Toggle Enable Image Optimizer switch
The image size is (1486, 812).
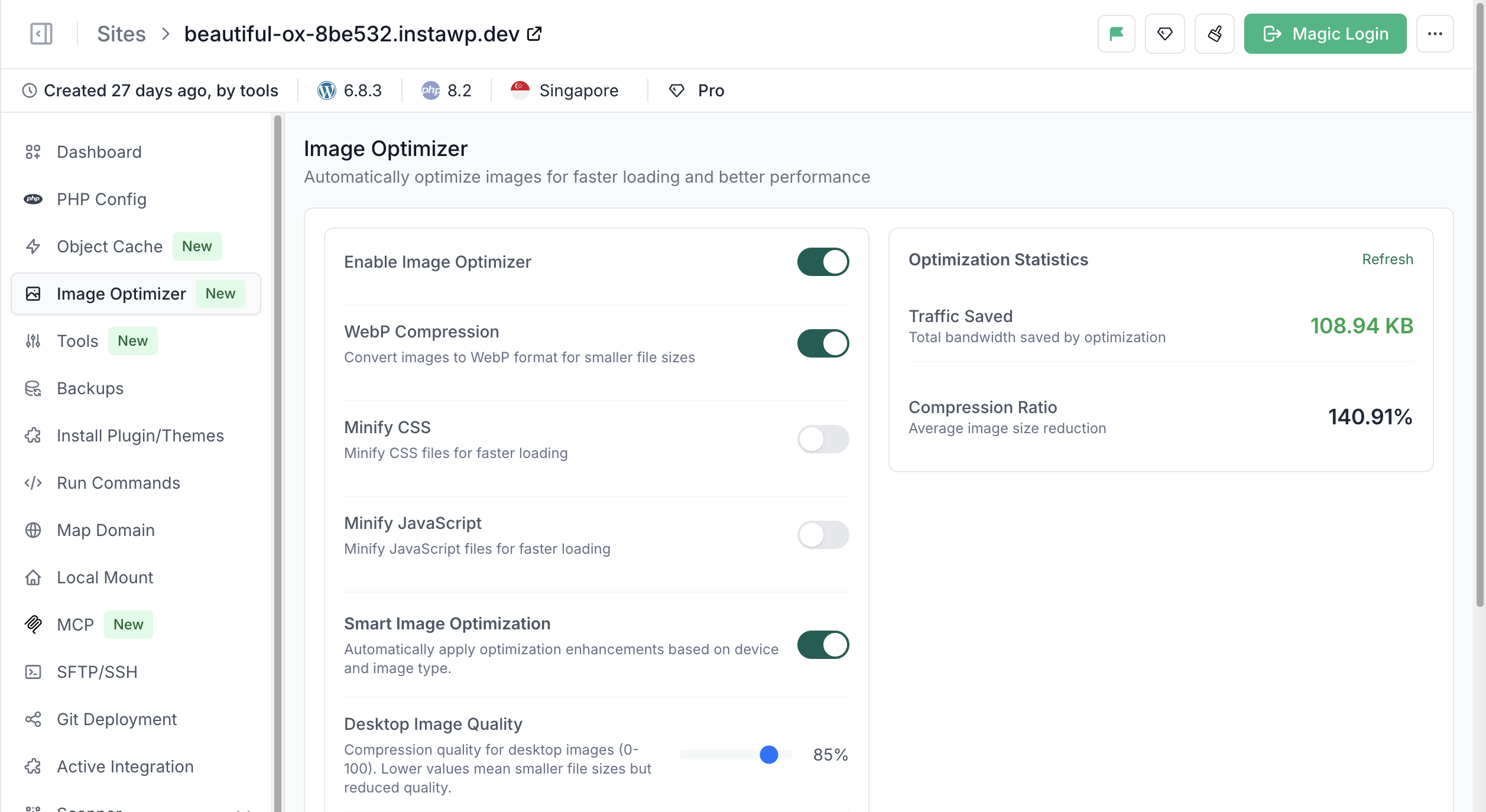(x=822, y=262)
